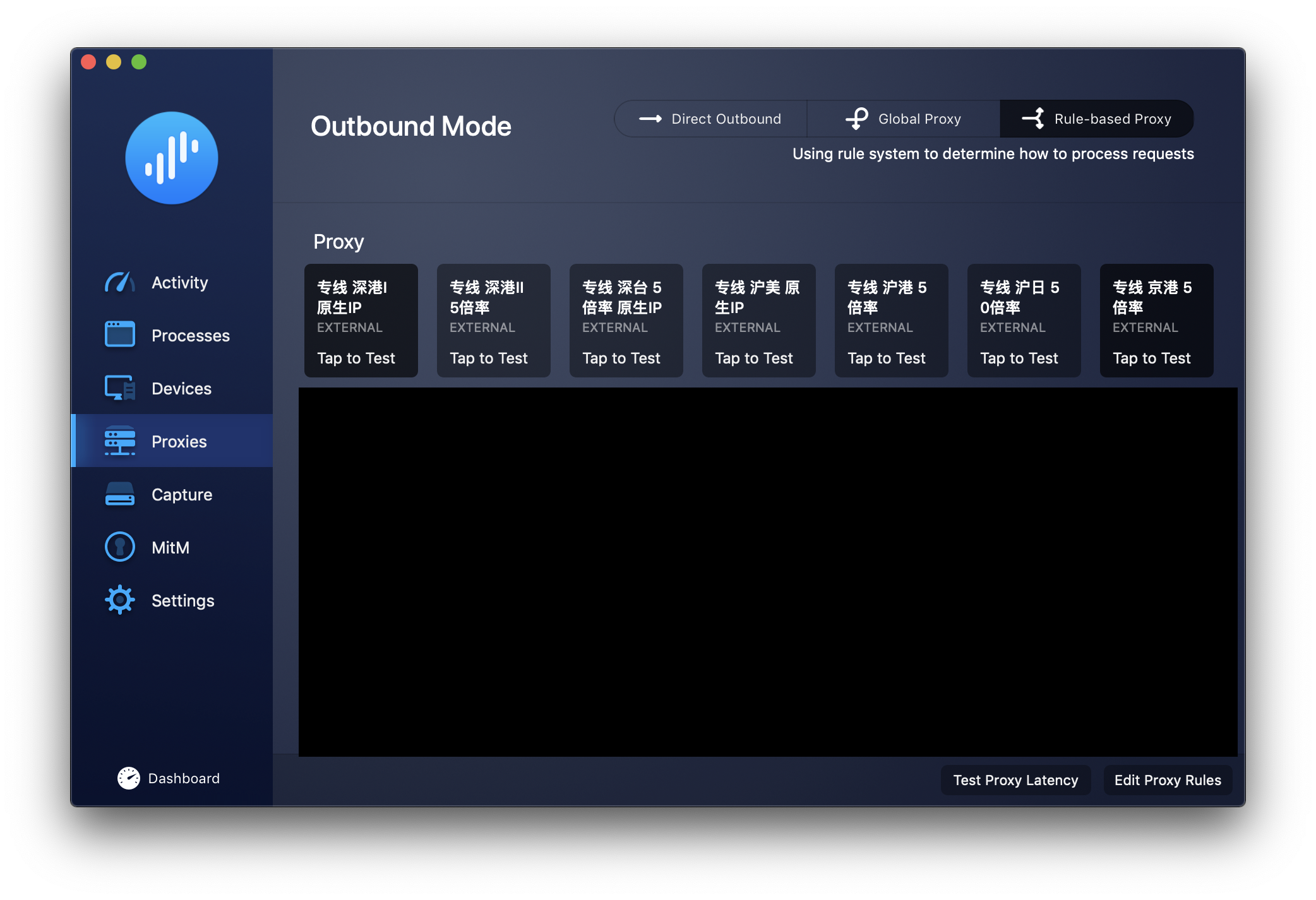The image size is (1316, 900).
Task: Select Rule-based Proxy mode
Action: point(1096,118)
